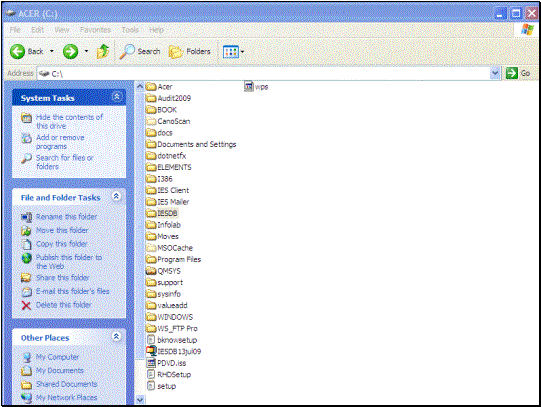This screenshot has height=407, width=541.
Task: Click the C:\ address input field
Action: tap(264, 73)
